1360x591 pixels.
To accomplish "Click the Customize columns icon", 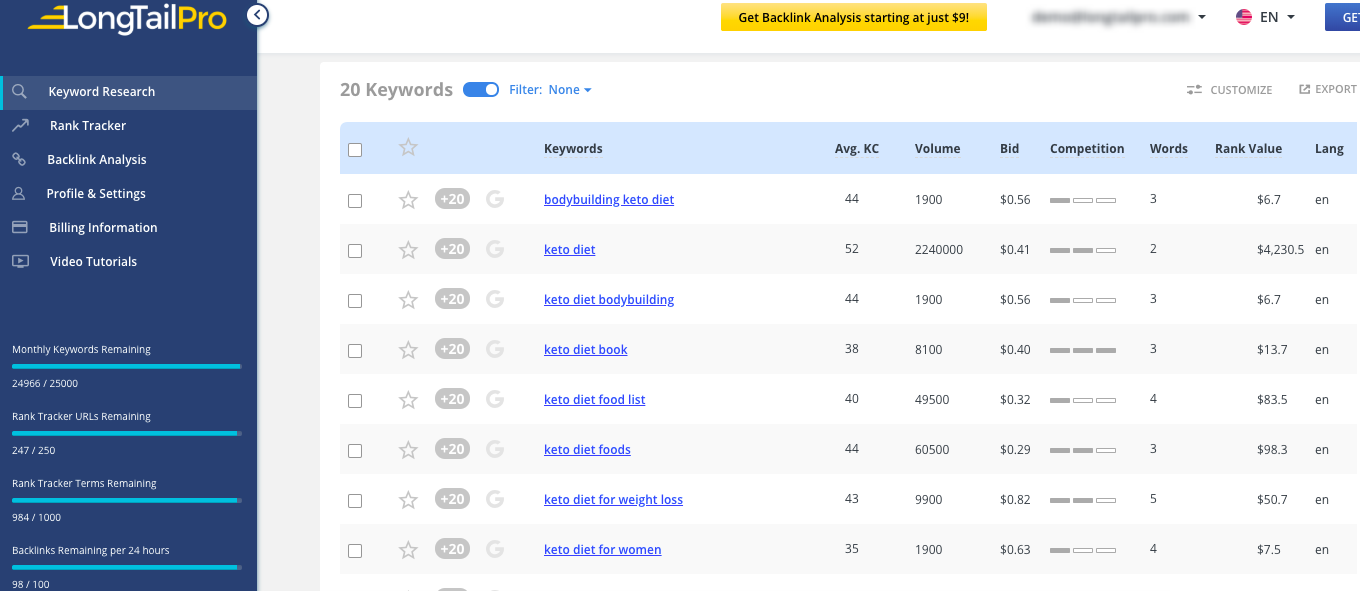I will click(x=1194, y=90).
